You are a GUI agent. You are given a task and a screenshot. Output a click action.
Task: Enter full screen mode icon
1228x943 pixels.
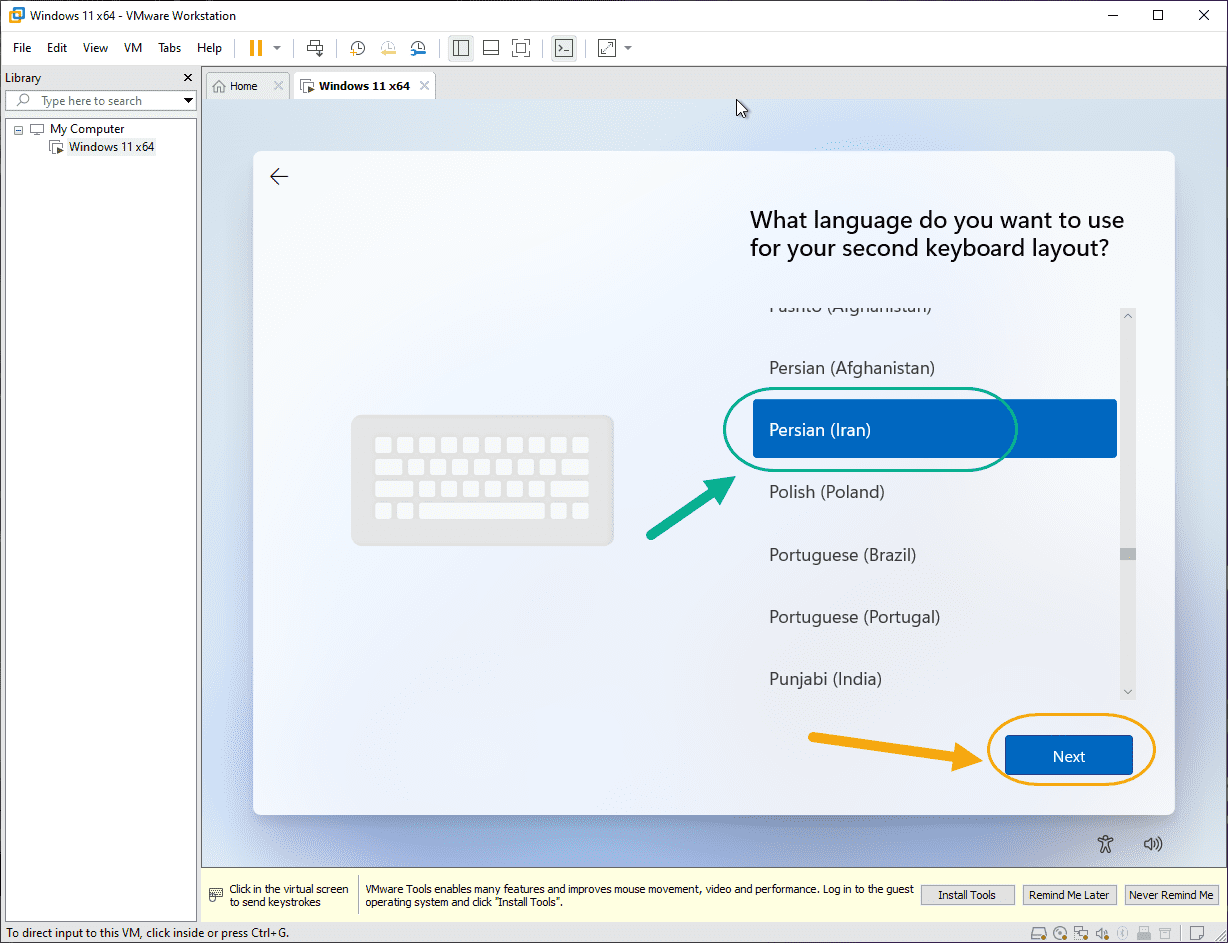520,48
